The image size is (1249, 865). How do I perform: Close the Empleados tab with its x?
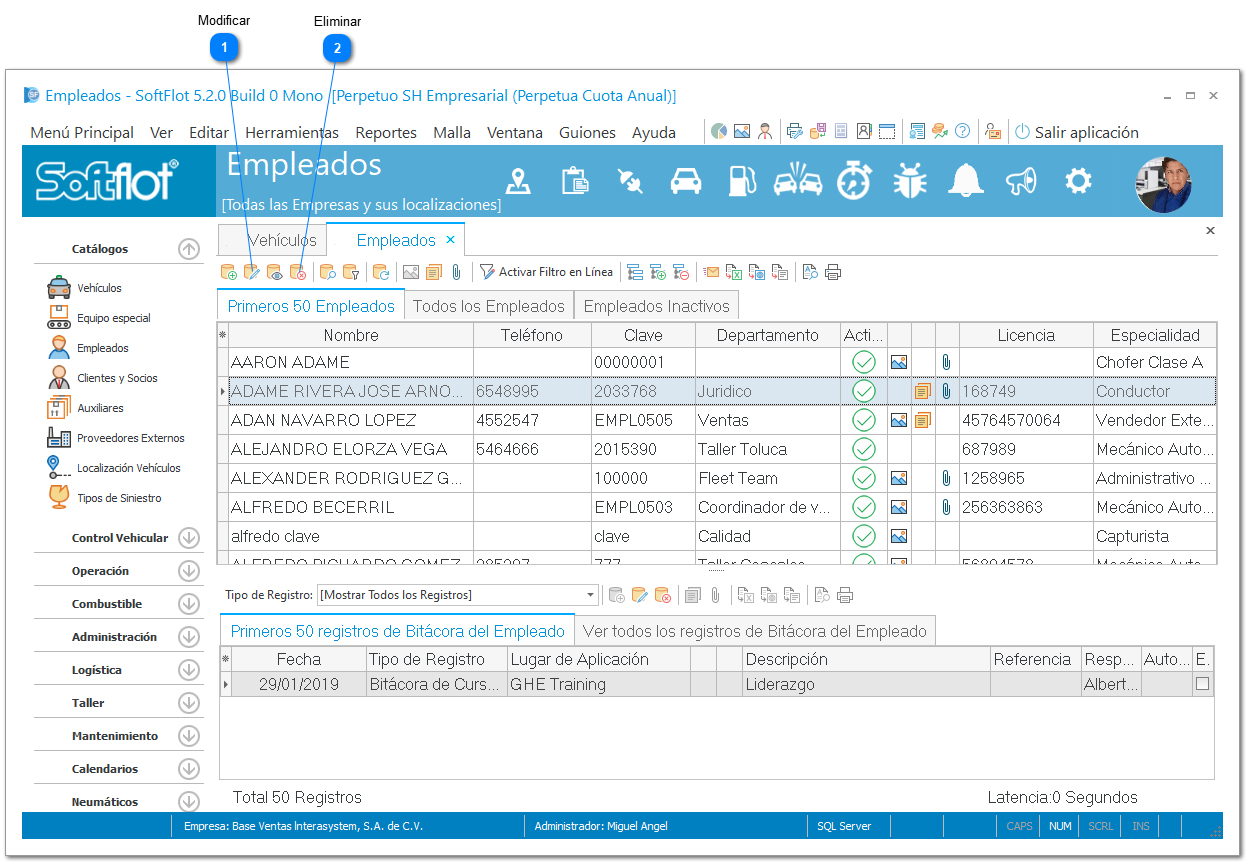point(450,240)
